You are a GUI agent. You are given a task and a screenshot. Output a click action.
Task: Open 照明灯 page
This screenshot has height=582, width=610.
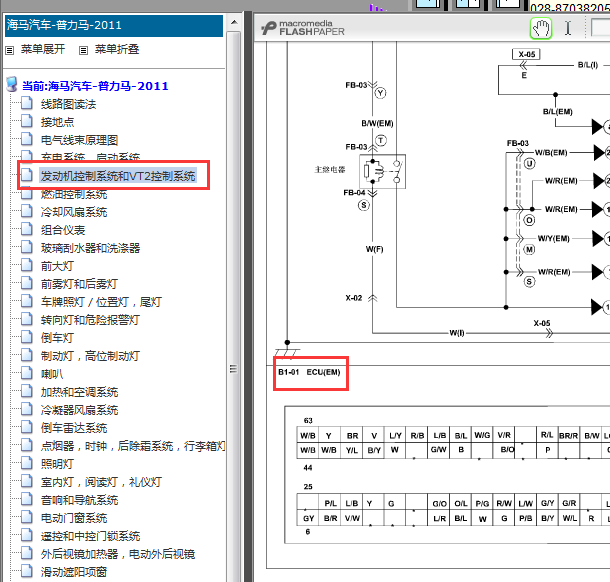coord(57,464)
